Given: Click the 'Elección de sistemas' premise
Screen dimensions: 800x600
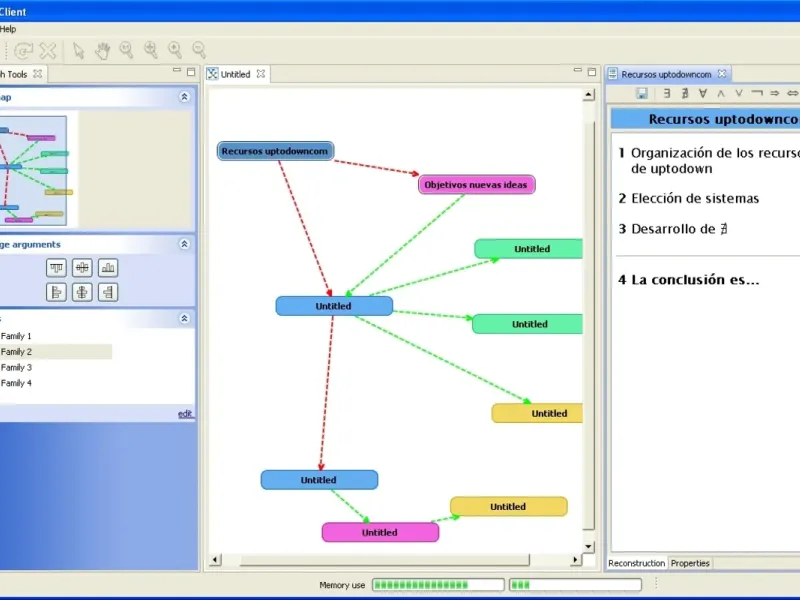Looking at the screenshot, I should 695,198.
